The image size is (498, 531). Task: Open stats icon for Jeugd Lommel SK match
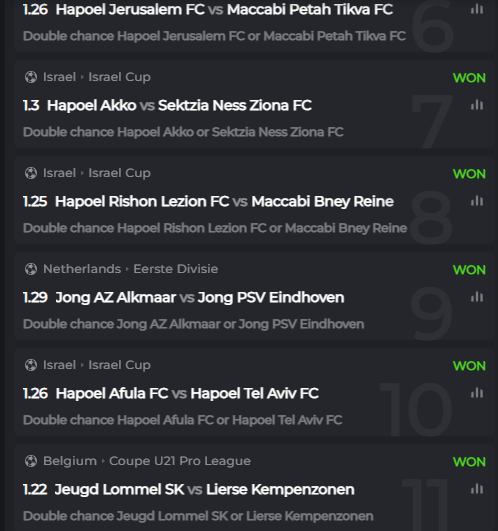point(477,489)
